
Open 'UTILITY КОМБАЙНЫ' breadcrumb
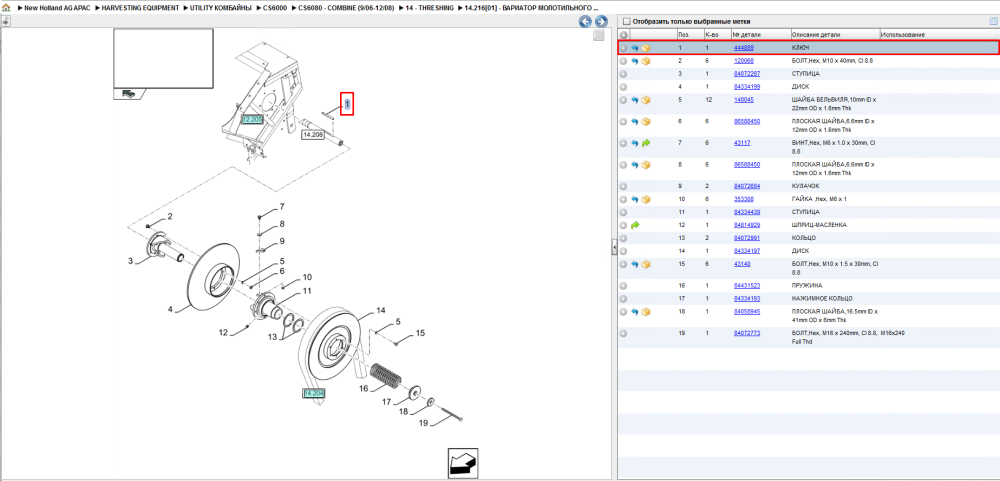221,8
